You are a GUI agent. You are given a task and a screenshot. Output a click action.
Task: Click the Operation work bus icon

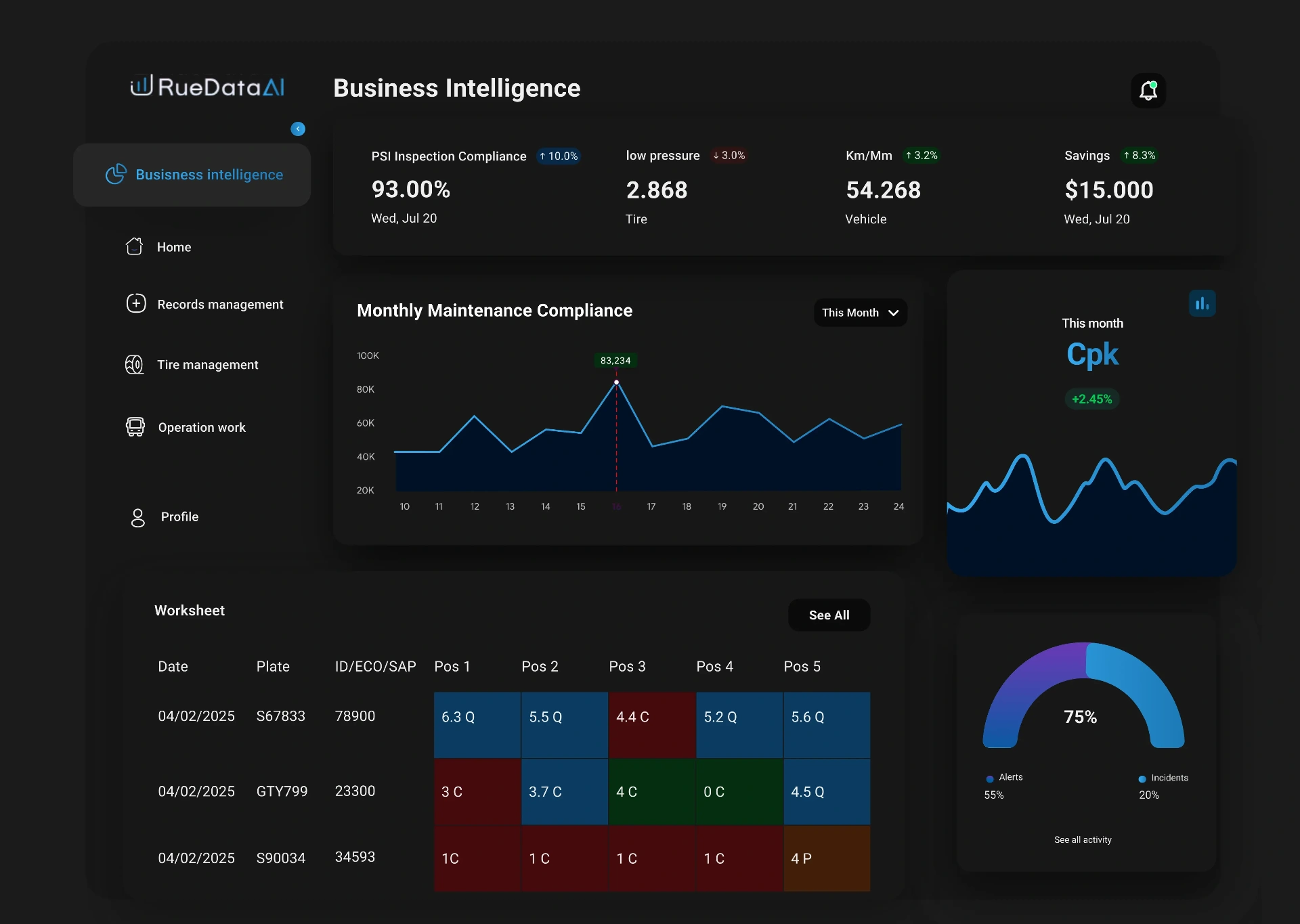[x=135, y=426]
